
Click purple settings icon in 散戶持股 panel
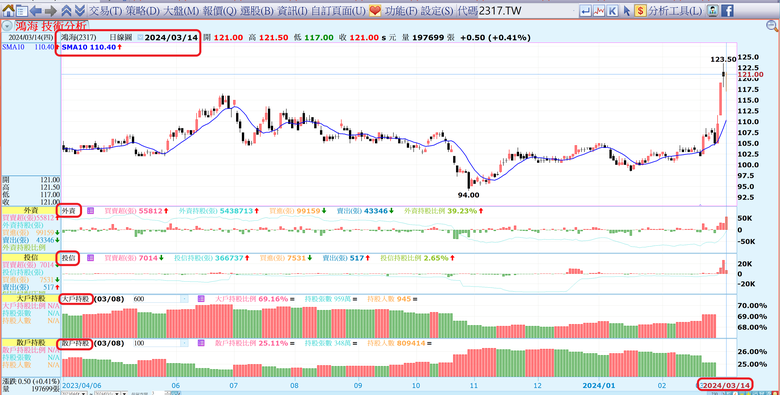pos(201,343)
